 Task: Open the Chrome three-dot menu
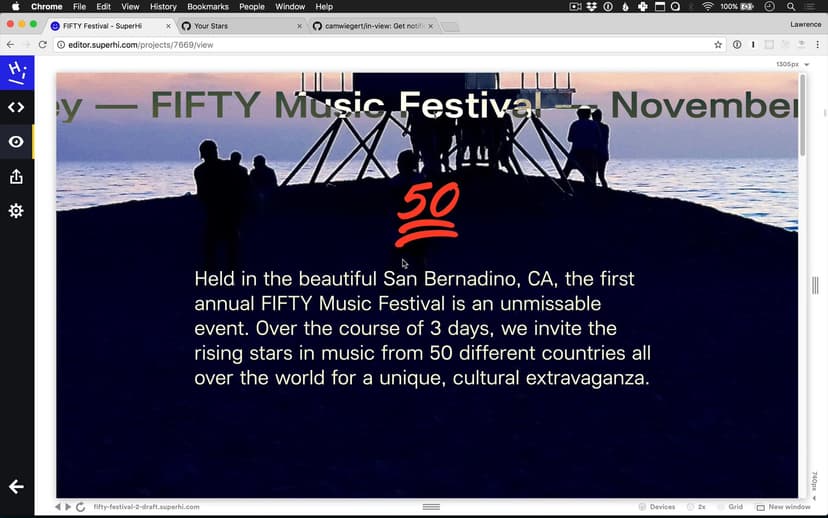817,45
